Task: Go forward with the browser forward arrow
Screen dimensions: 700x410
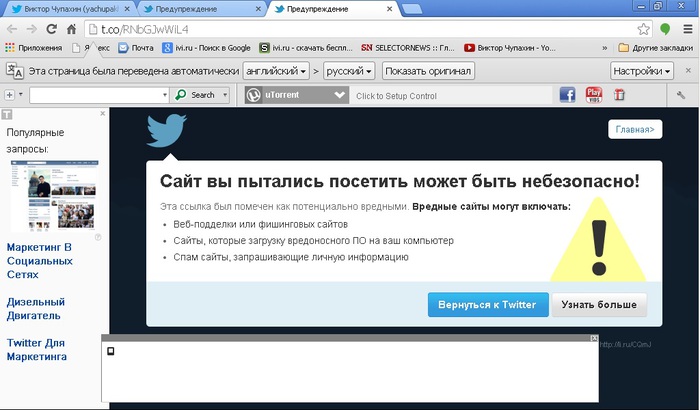Action: pos(32,29)
